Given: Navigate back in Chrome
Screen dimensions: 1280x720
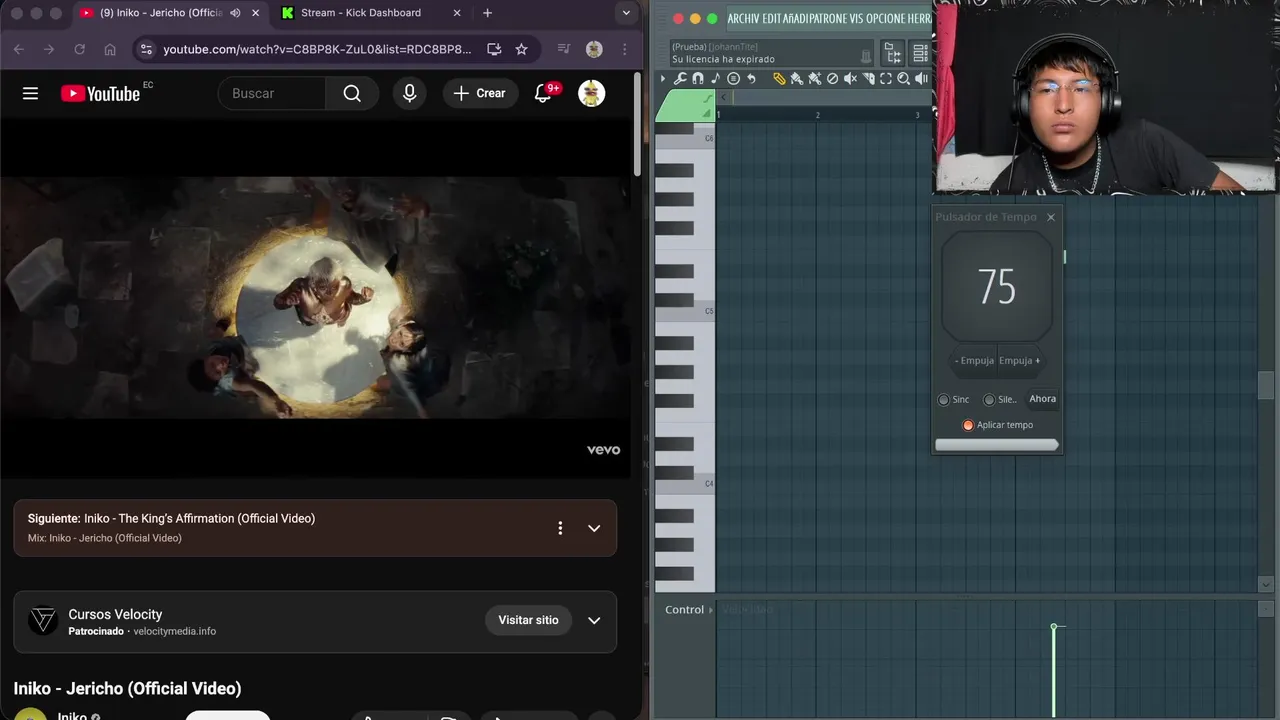Looking at the screenshot, I should 18,49.
